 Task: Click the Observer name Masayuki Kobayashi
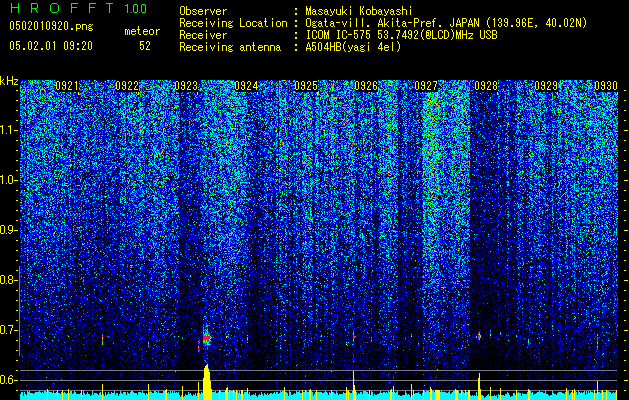pos(359,11)
